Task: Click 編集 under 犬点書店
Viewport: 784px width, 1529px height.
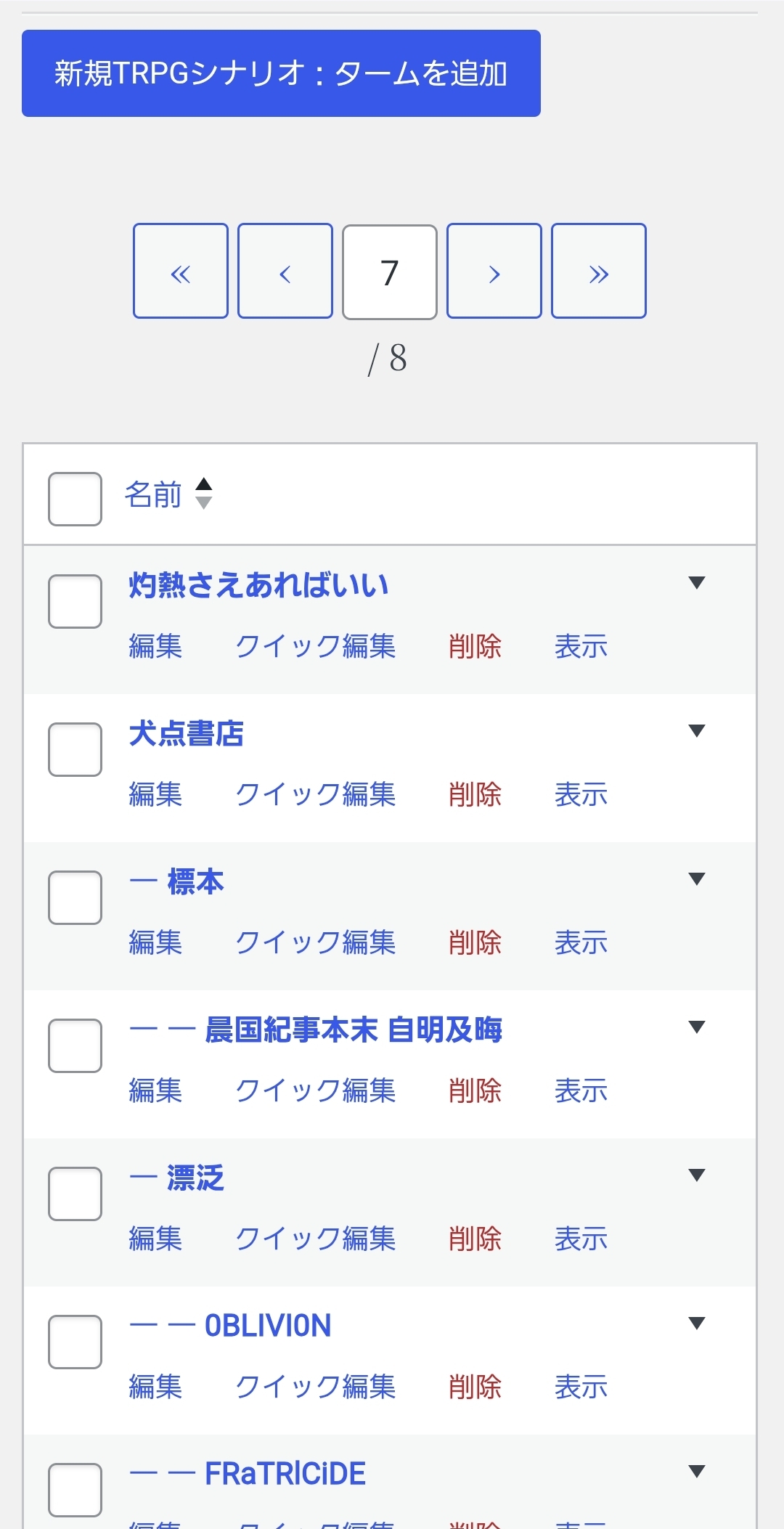Action: 155,794
